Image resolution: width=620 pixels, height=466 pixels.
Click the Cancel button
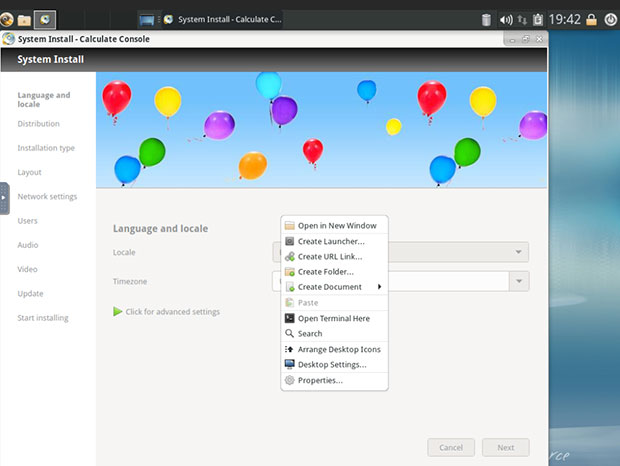(x=451, y=447)
